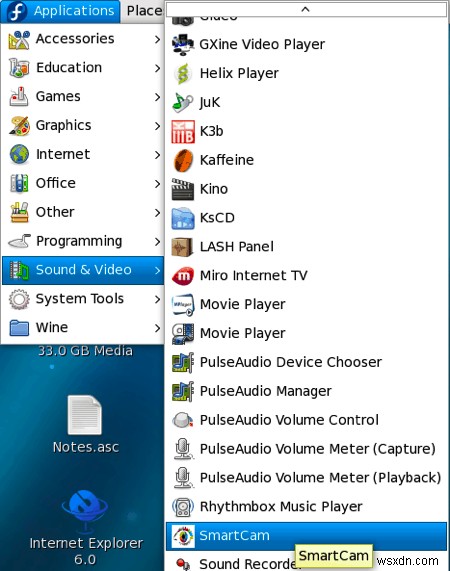Expand Wine submenu arrow
Image resolution: width=450 pixels, height=571 pixels.
pos(157,328)
